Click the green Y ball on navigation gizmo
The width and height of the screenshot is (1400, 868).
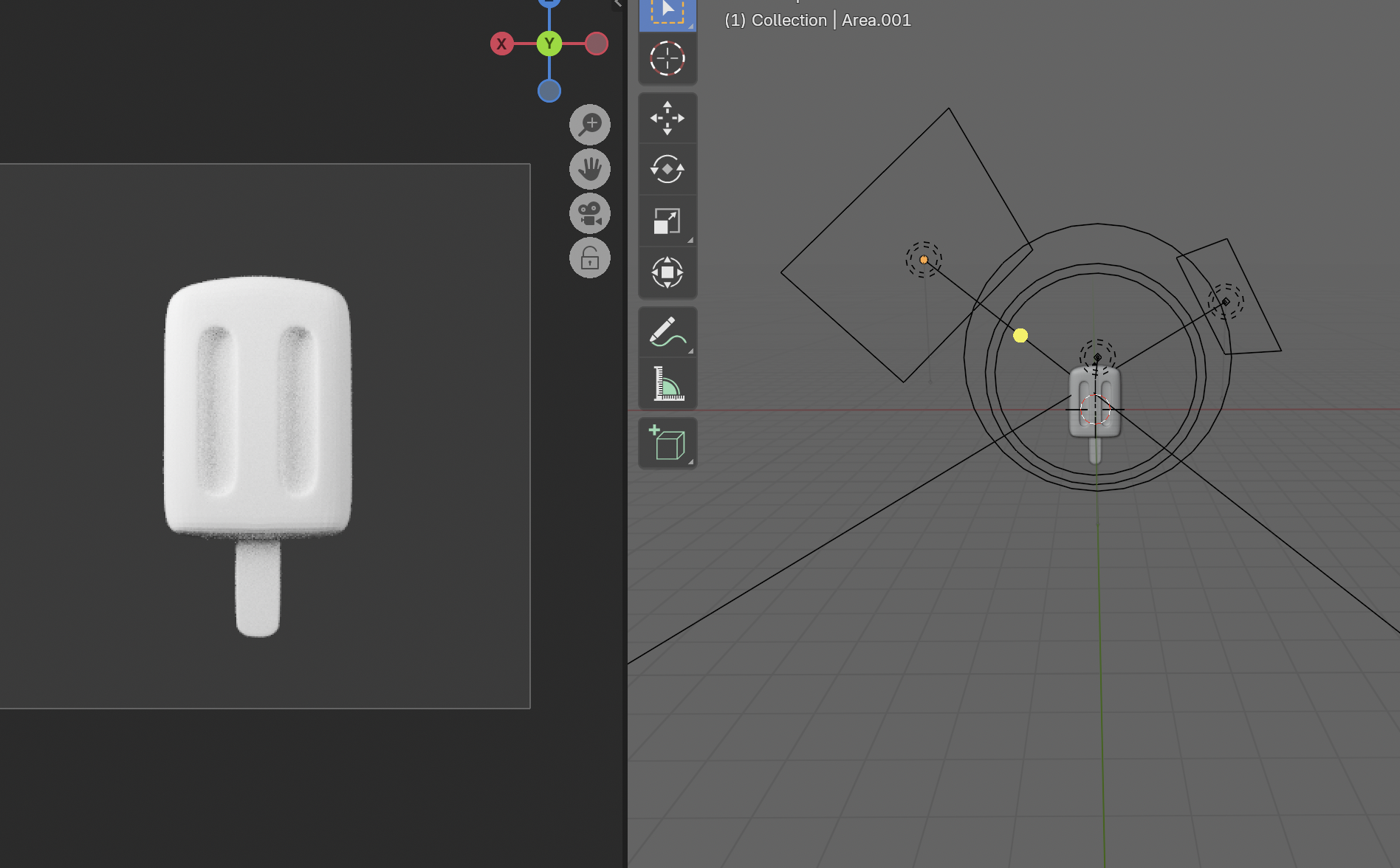[x=549, y=44]
